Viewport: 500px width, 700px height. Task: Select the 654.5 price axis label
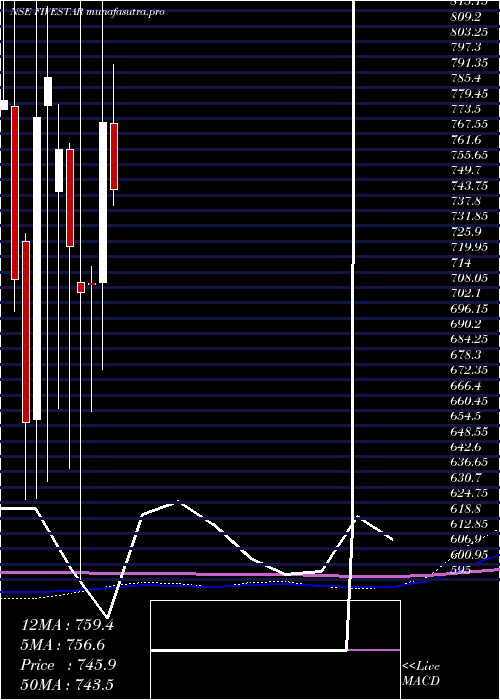click(466, 417)
